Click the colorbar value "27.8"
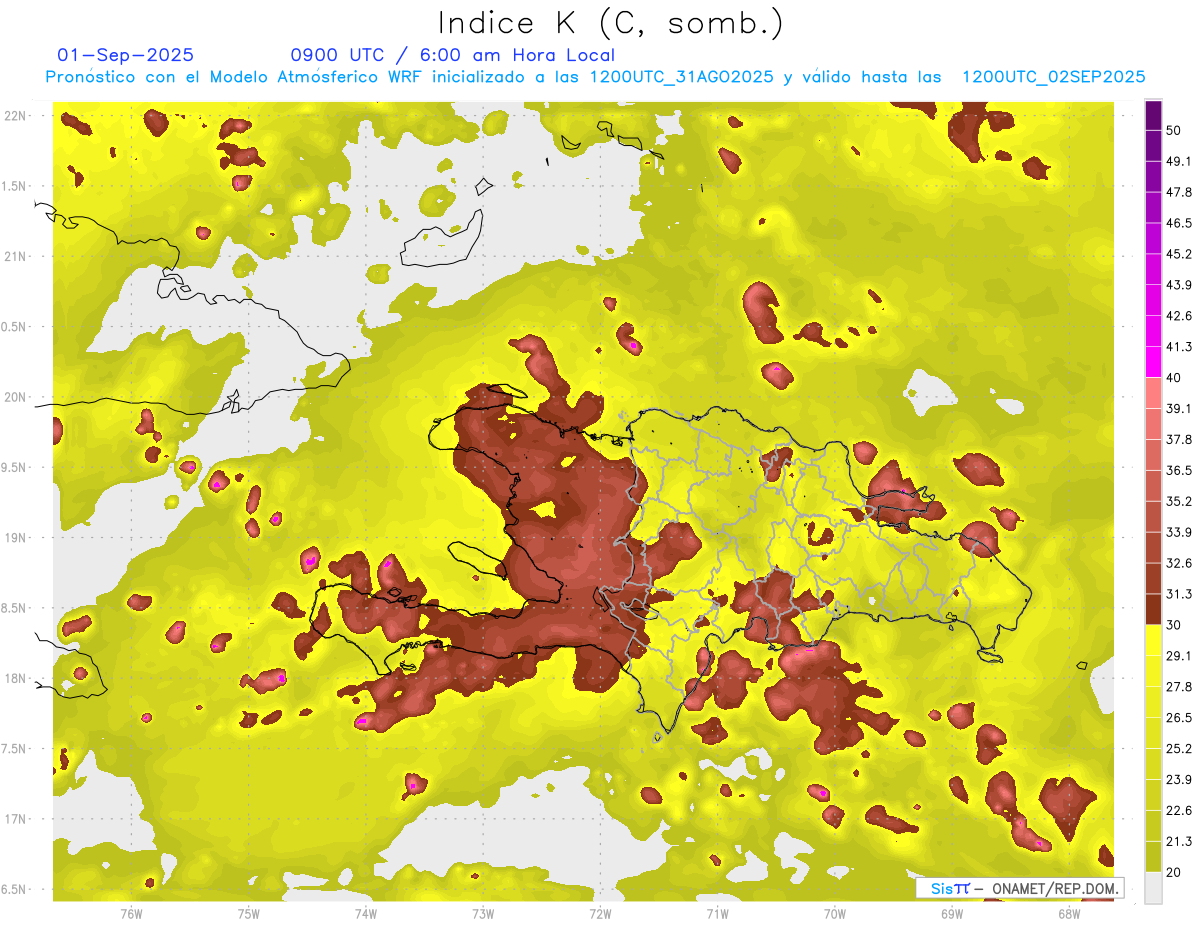The image size is (1200, 927). coord(1179,686)
